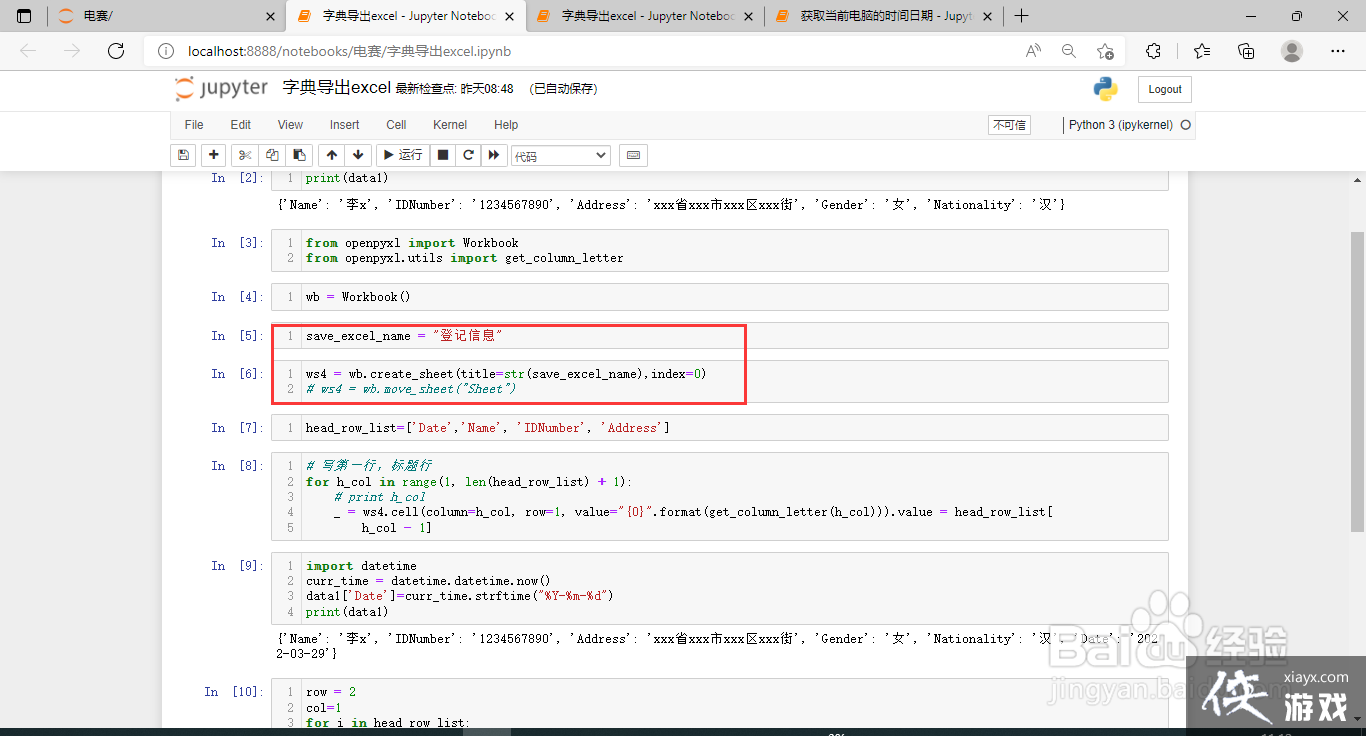Open browser extensions icon

pyautogui.click(x=1153, y=51)
